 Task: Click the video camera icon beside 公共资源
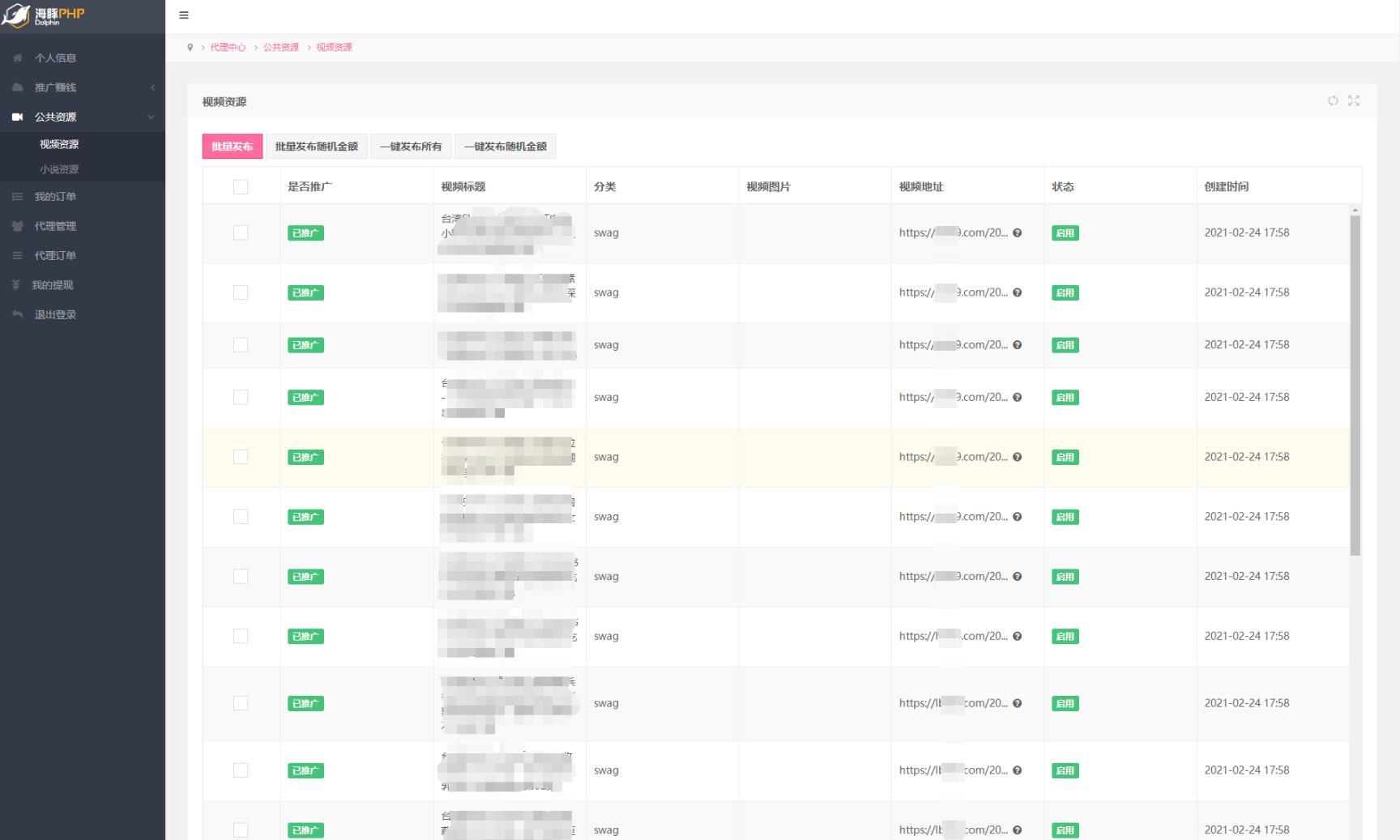(18, 117)
